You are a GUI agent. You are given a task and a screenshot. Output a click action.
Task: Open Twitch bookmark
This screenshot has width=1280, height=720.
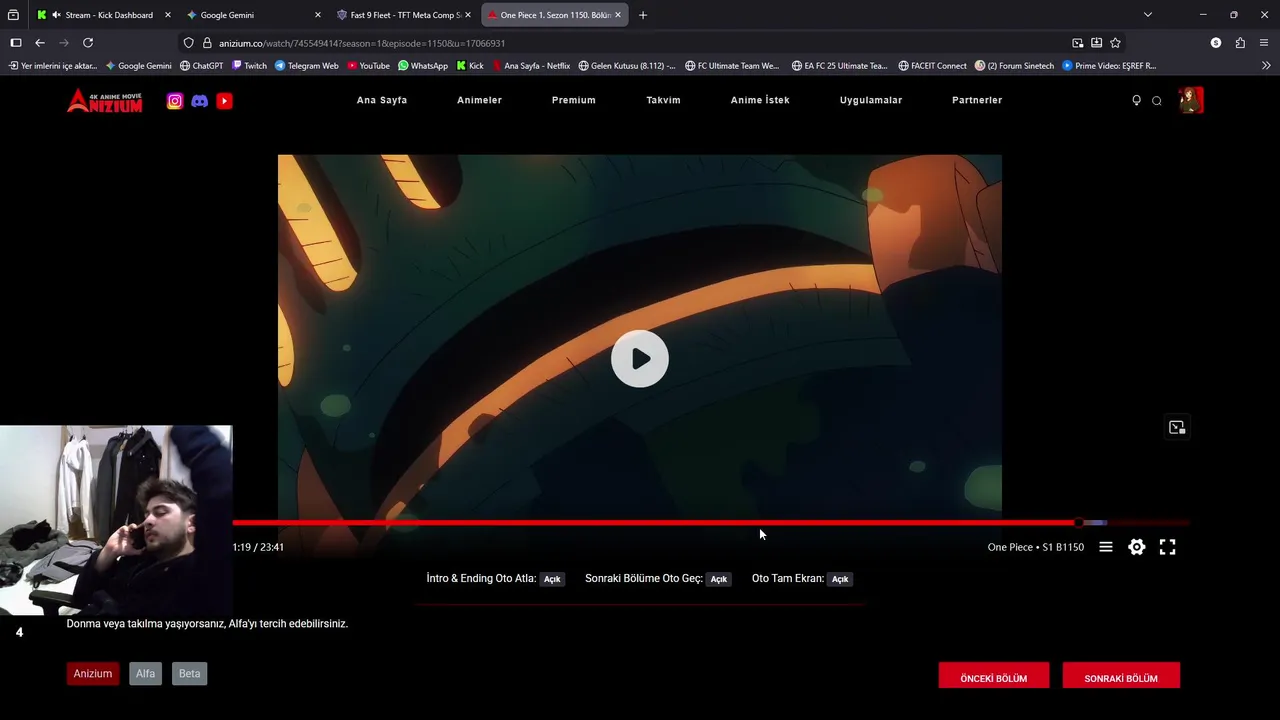click(249, 66)
